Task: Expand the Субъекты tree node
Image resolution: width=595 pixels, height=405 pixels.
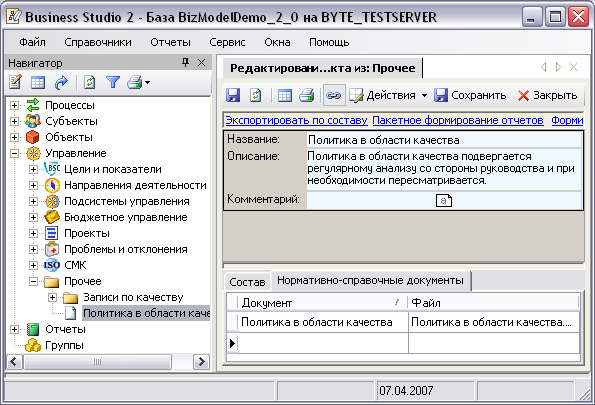Action: (14, 121)
